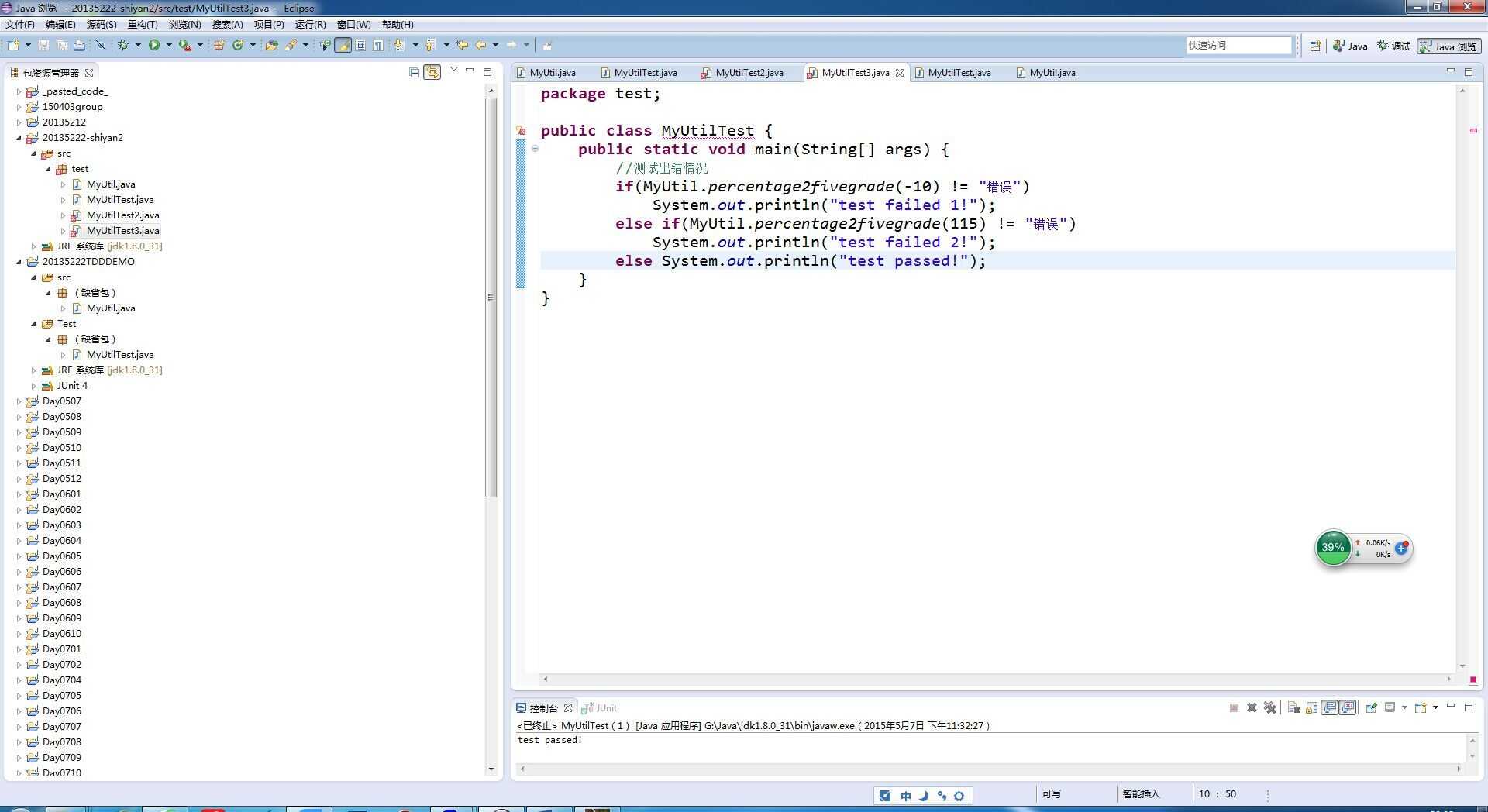The image size is (1488, 812).
Task: Collapse the 20135222TDDDEMO project
Action: pos(19,262)
